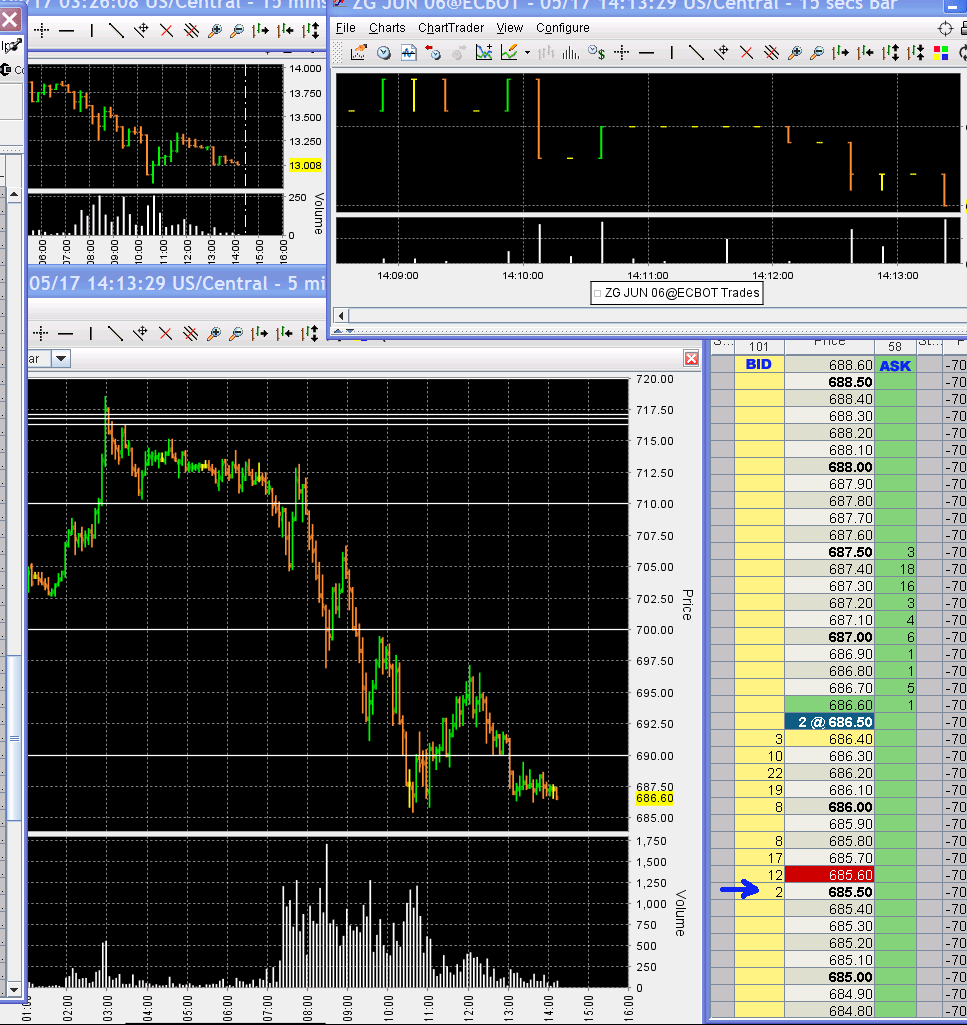This screenshot has height=1025, width=967.
Task: Close the 5 min chart panel with red X
Action: point(691,358)
